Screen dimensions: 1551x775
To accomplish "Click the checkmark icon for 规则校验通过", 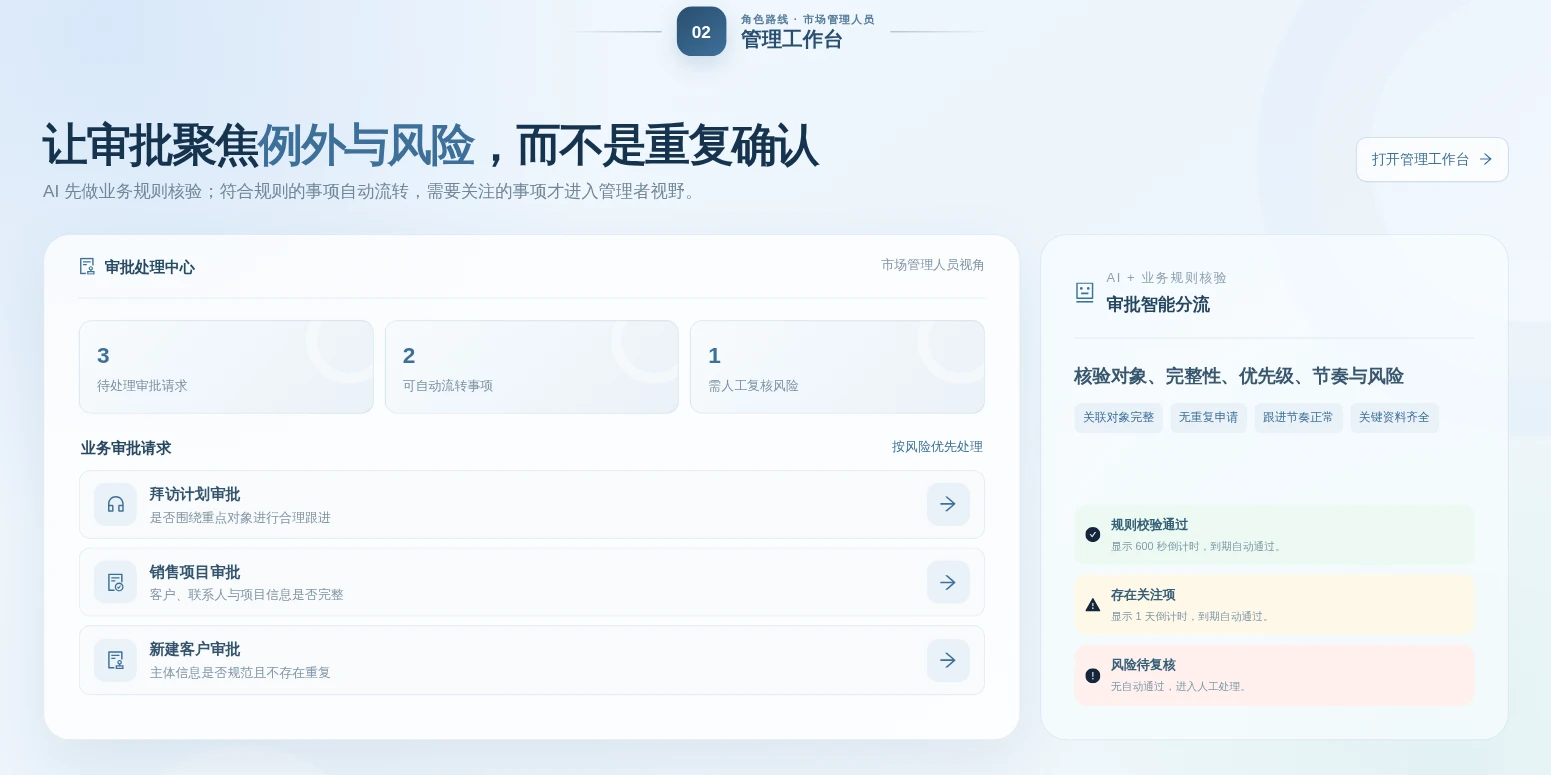I will coord(1093,535).
